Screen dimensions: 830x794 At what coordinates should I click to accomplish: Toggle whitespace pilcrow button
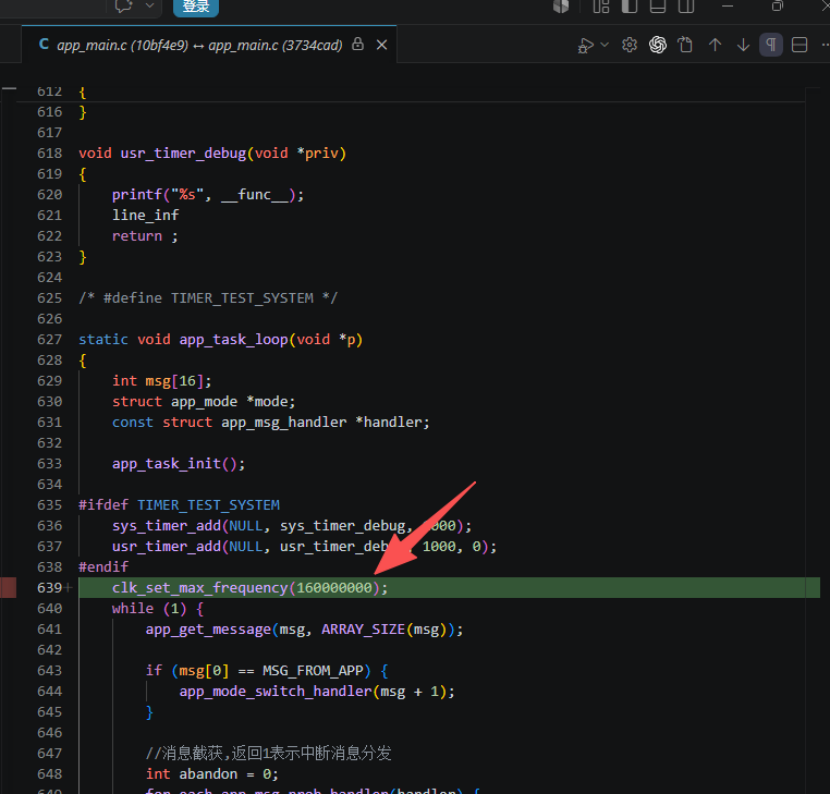click(x=771, y=45)
